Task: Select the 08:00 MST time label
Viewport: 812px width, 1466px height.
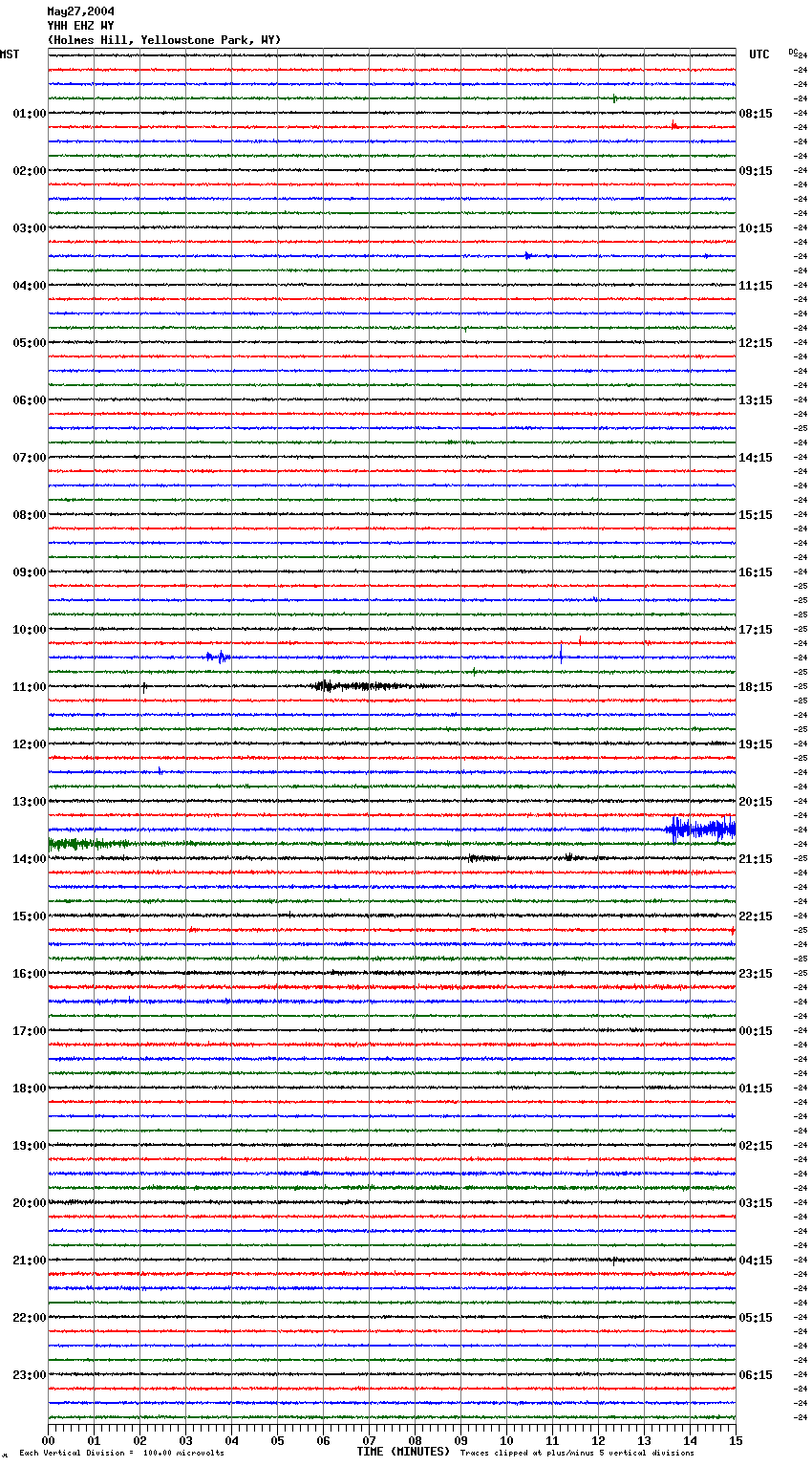Action: 30,515
